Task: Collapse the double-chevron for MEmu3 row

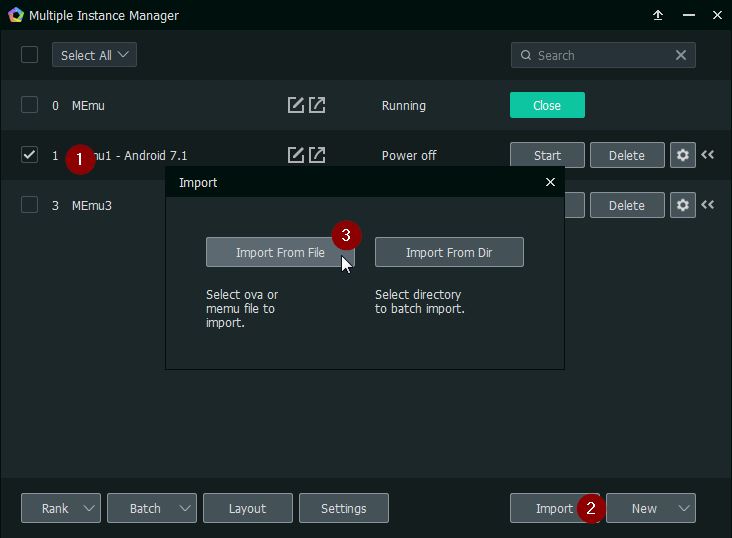Action: pos(708,205)
